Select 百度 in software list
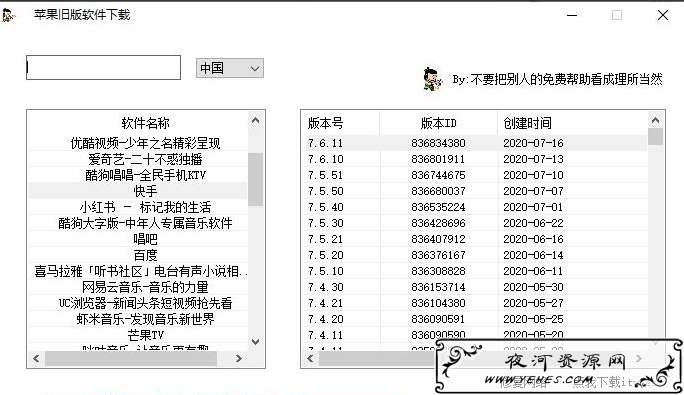Screen dimensions: 684x395 pyautogui.click(x=138, y=255)
